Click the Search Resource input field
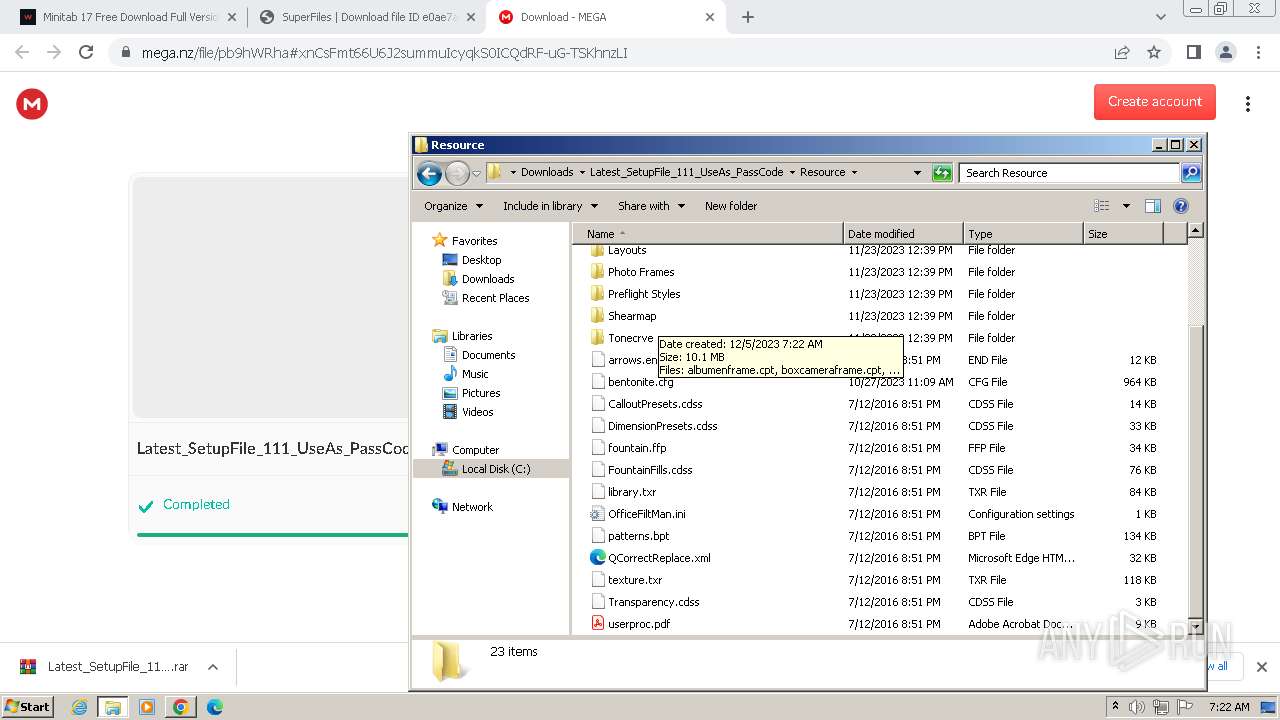1280x720 pixels. pos(1069,173)
